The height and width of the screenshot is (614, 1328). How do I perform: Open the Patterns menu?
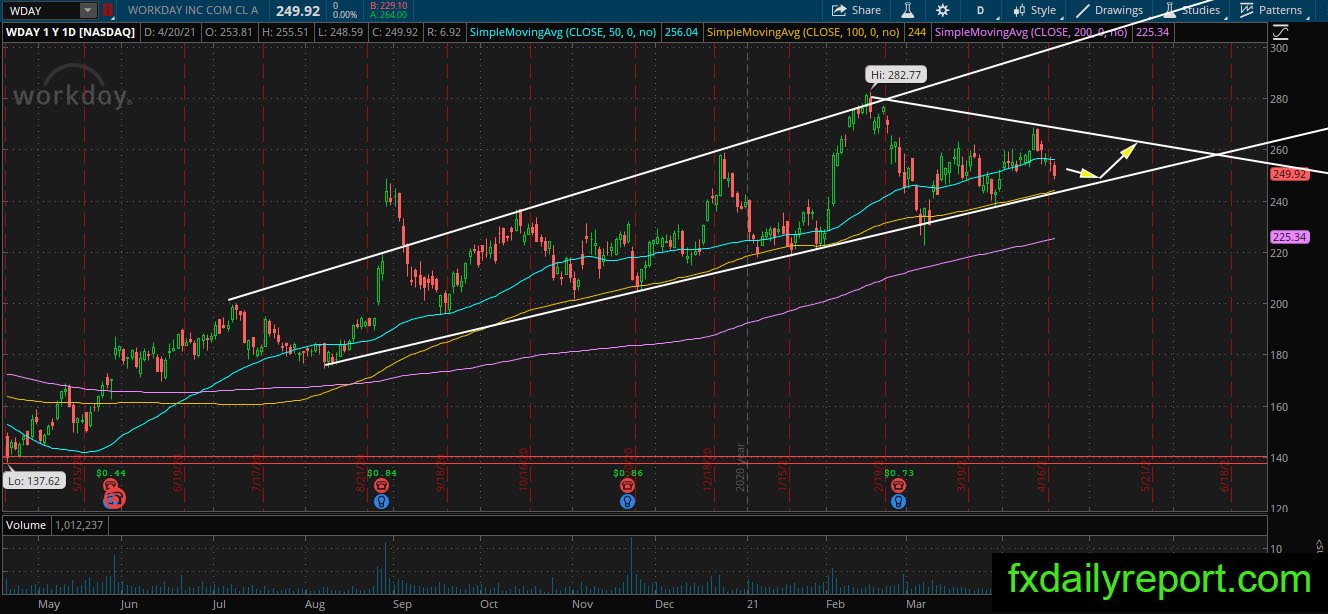tap(1270, 10)
